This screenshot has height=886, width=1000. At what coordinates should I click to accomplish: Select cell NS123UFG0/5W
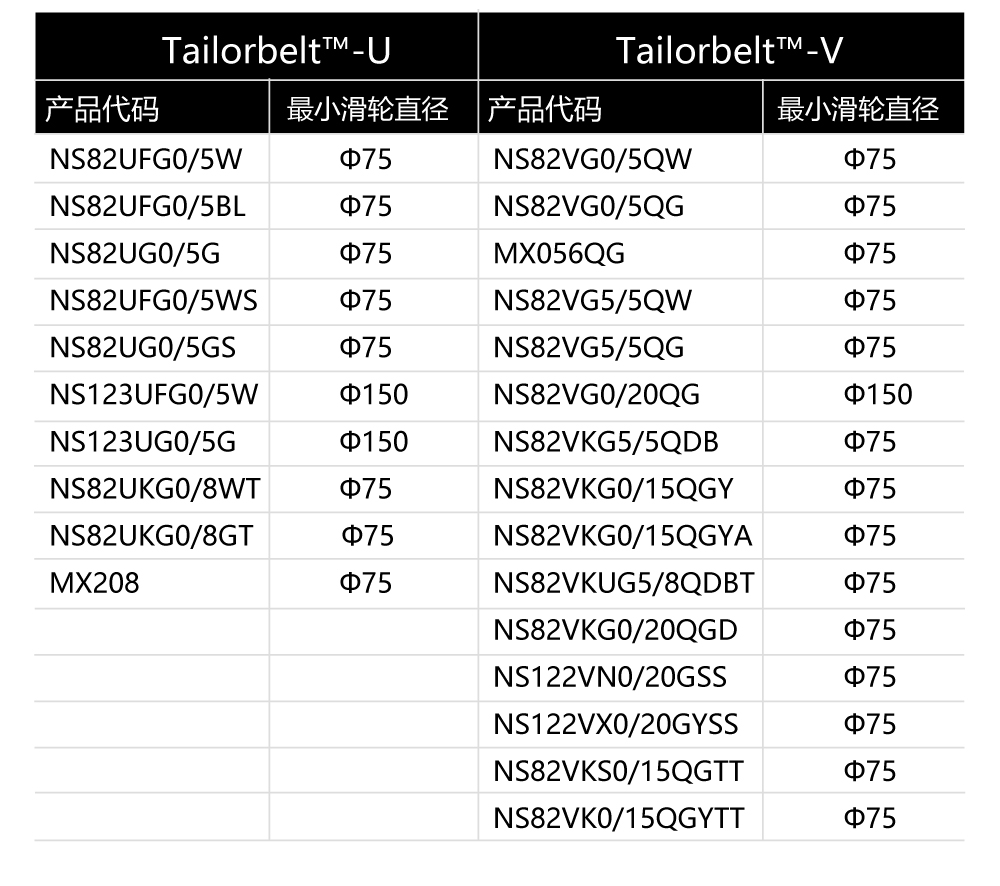[154, 395]
